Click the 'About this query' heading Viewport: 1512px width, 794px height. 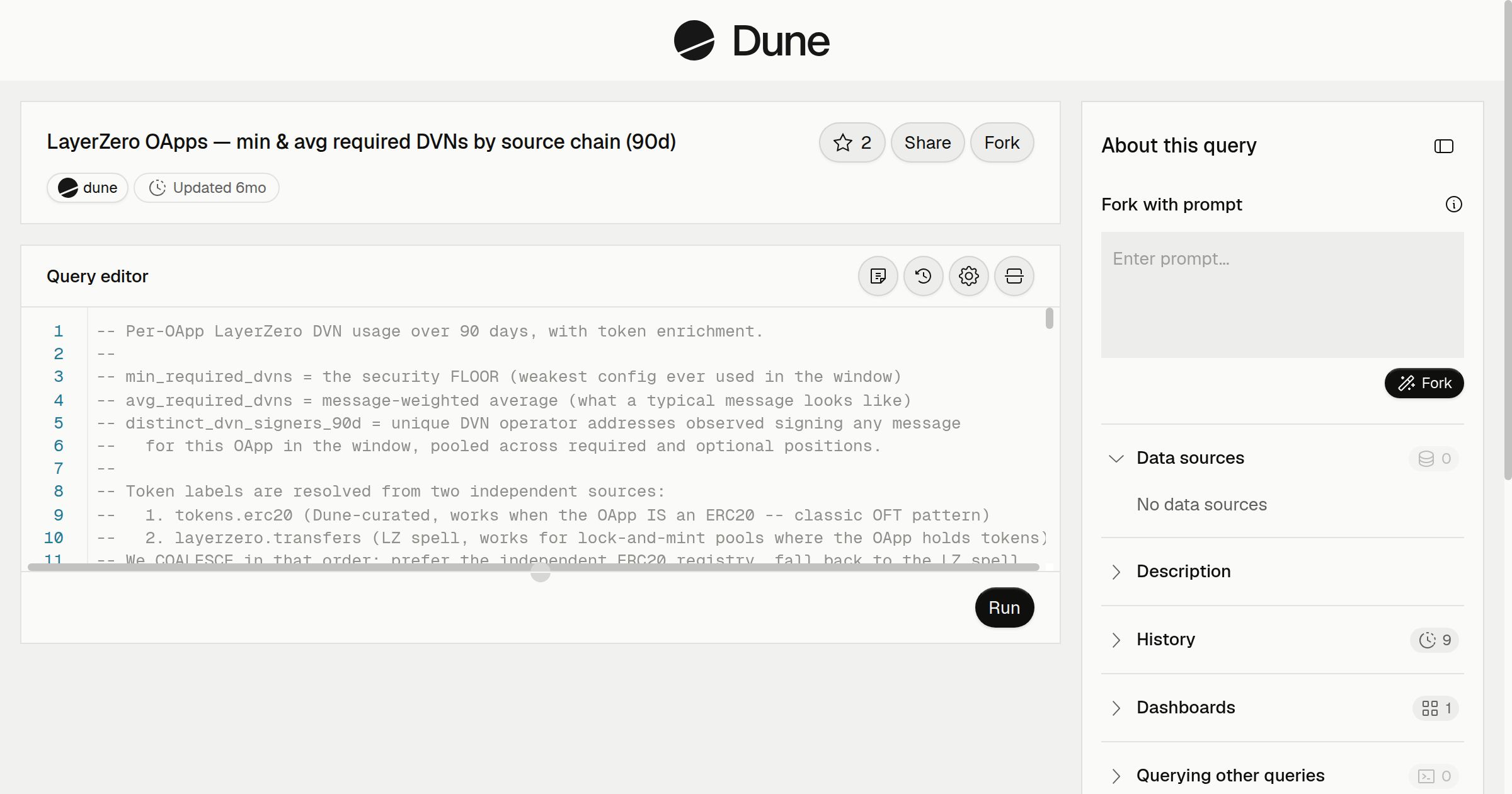click(1179, 146)
